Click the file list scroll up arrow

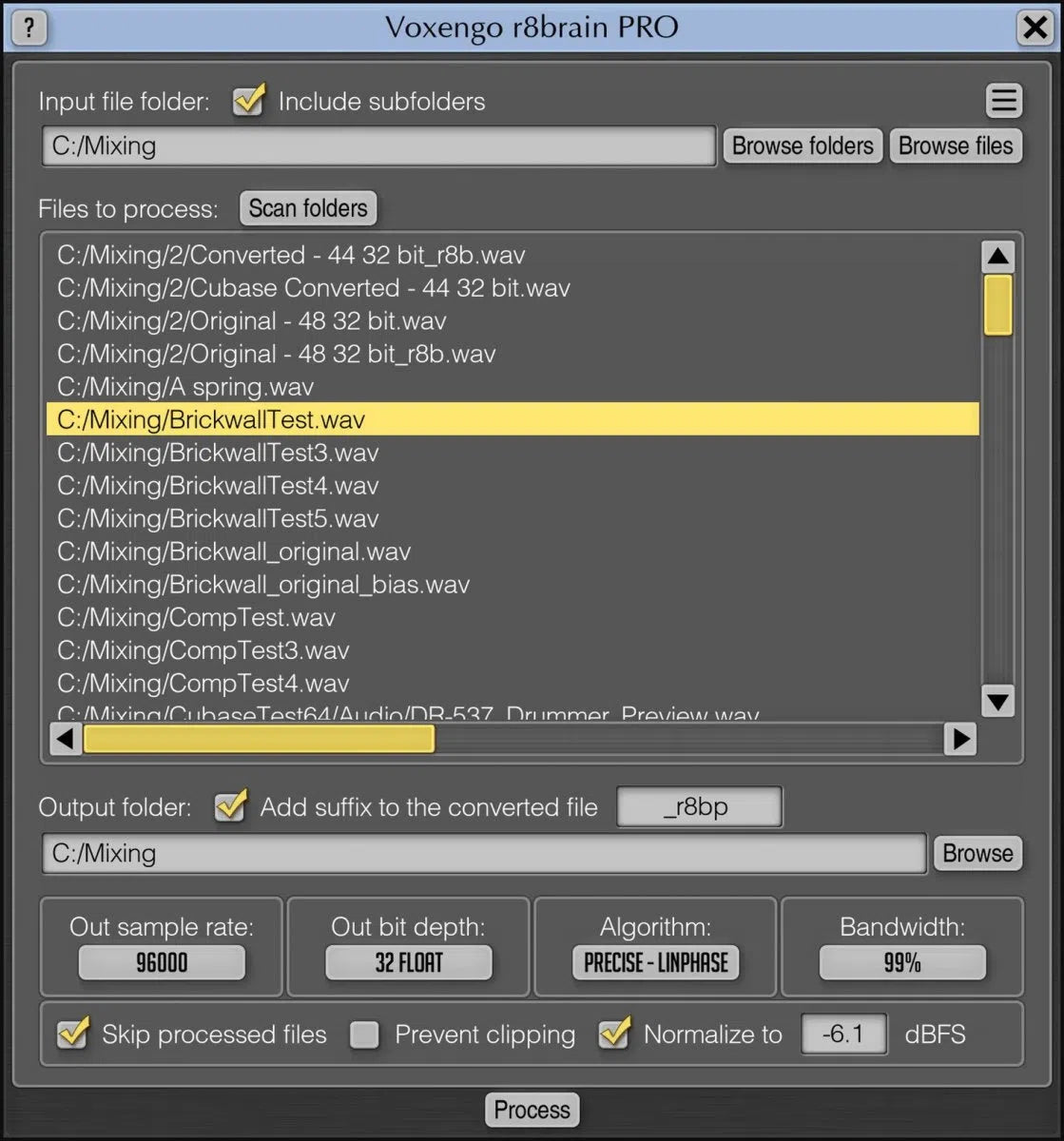[x=997, y=256]
